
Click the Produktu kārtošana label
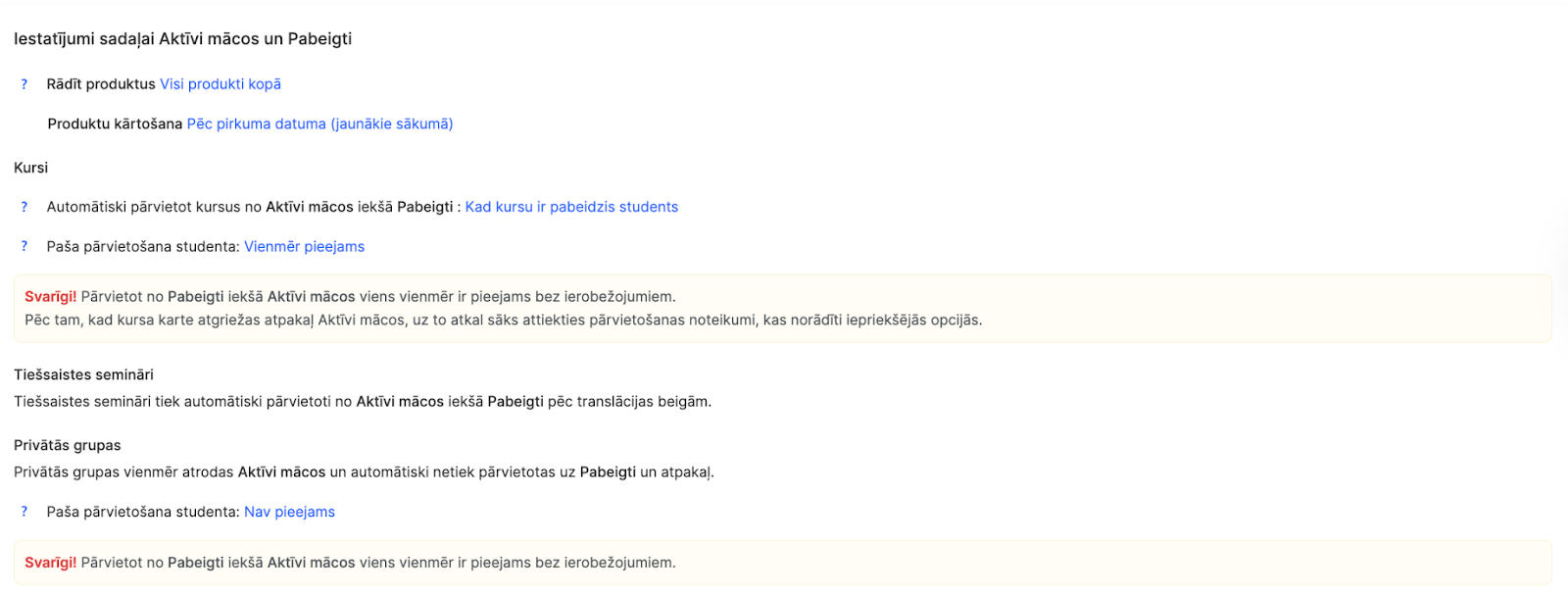(115, 124)
